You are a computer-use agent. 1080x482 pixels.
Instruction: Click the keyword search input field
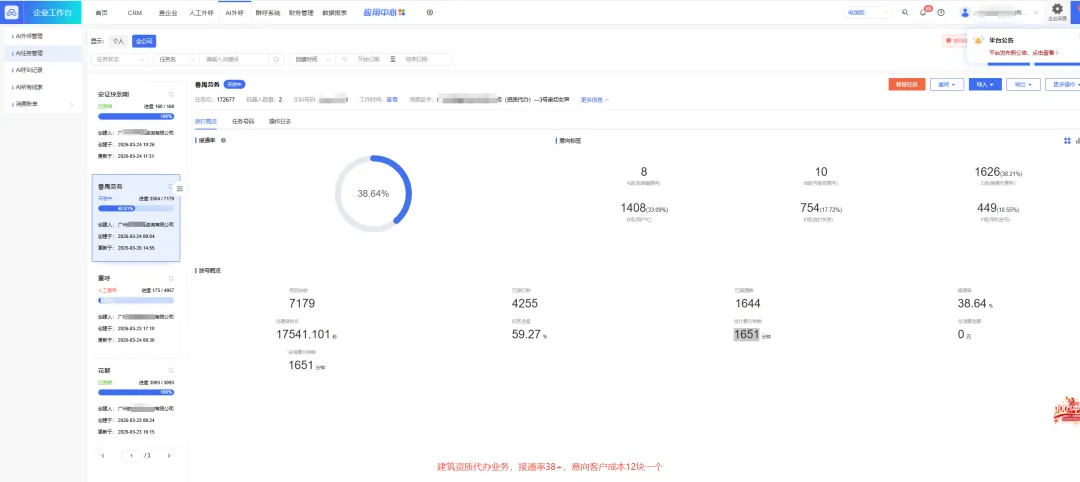click(234, 59)
